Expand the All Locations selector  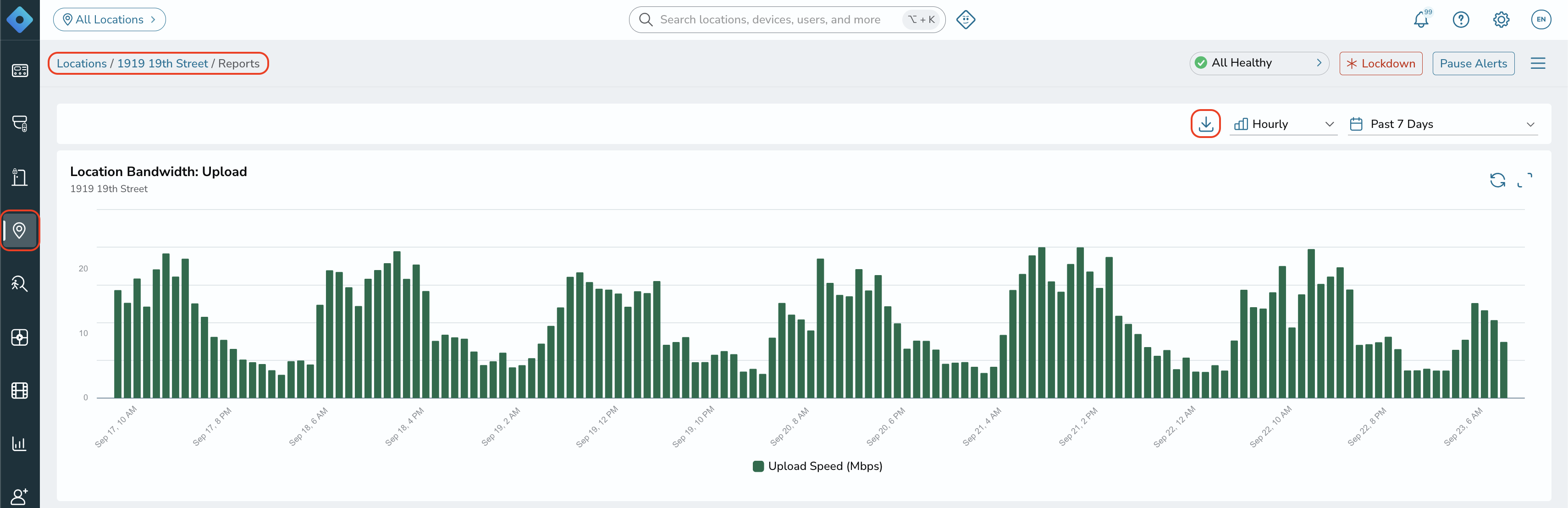(x=110, y=19)
